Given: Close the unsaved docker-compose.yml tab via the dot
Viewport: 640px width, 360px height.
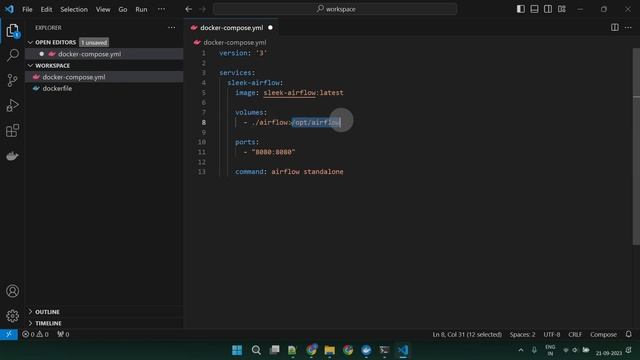Looking at the screenshot, I should [270, 28].
